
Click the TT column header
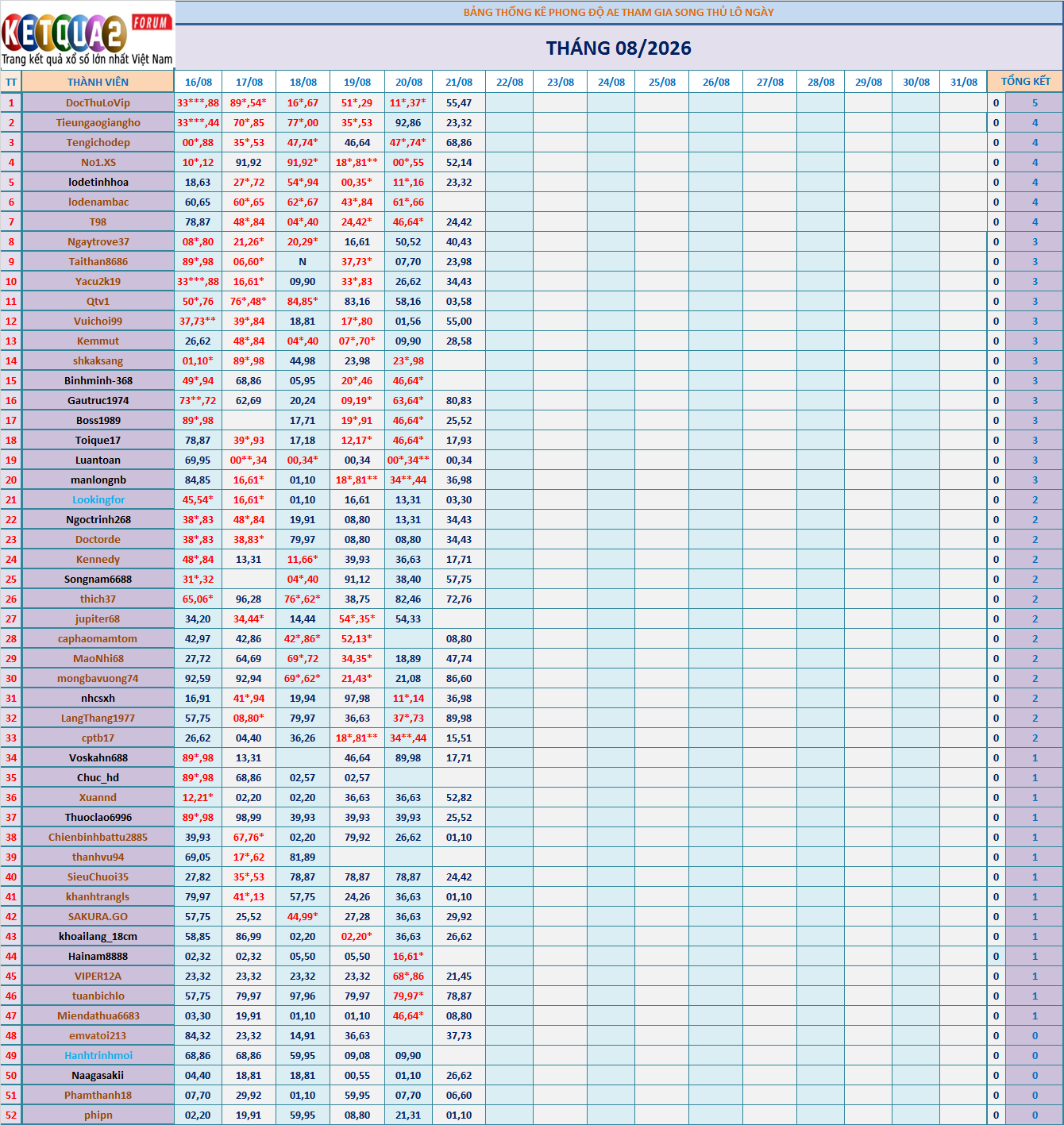tap(11, 82)
